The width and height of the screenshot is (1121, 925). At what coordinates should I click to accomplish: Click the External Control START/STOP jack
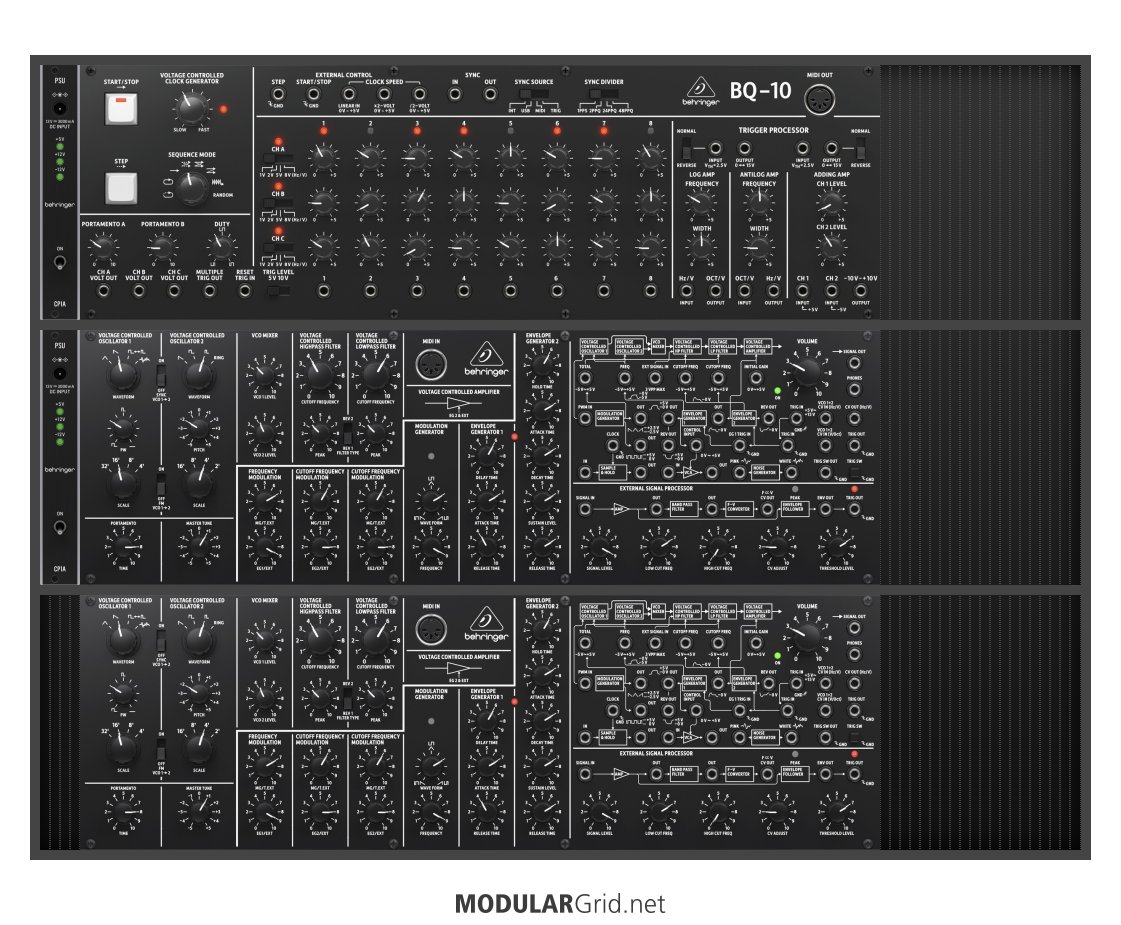coord(313,94)
